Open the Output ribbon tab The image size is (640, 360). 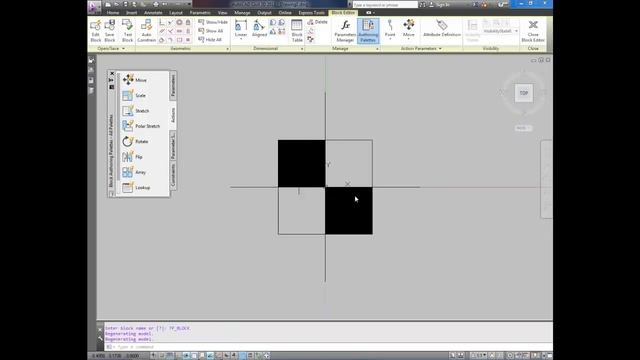tap(264, 13)
